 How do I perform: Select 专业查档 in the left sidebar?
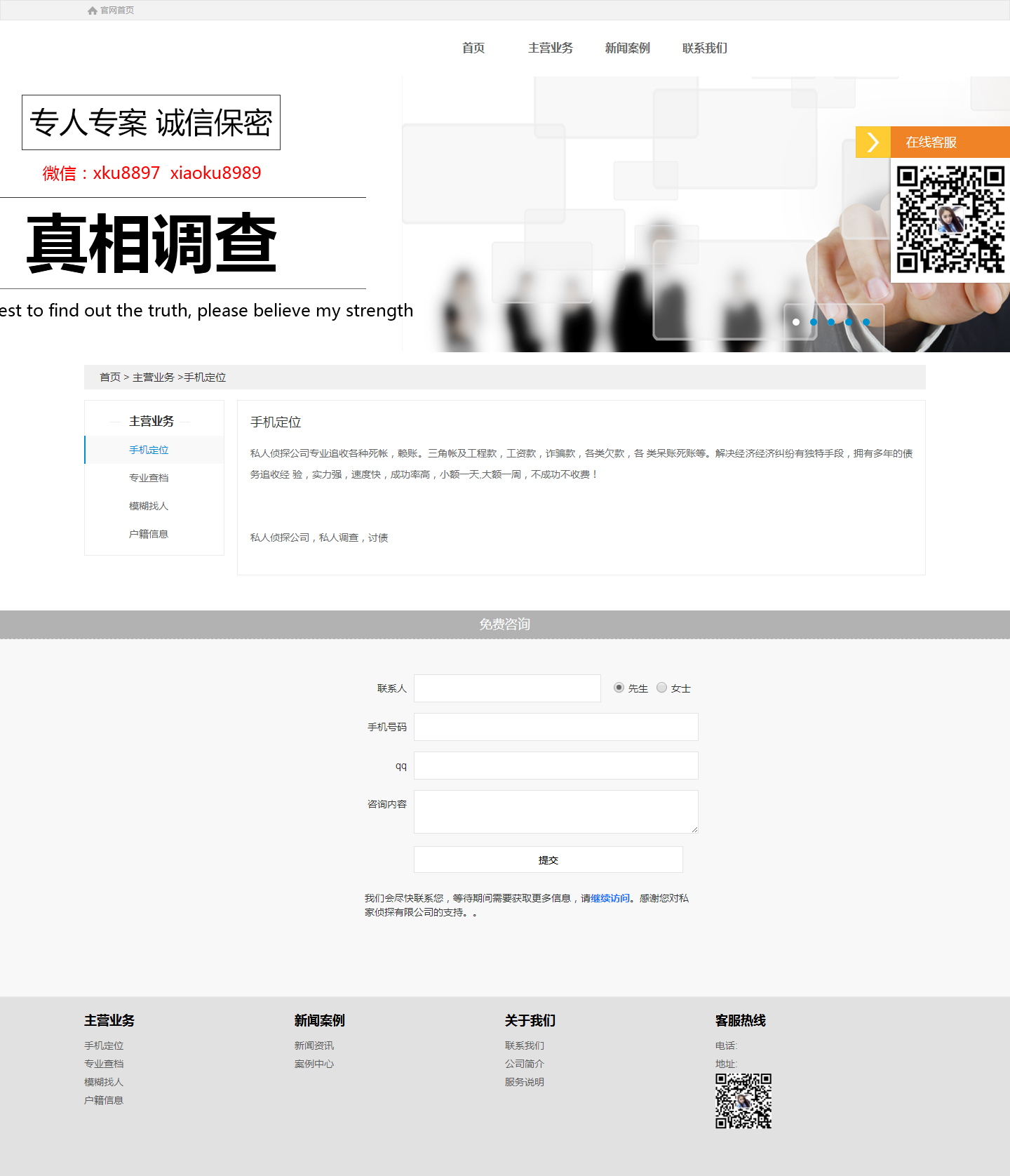(x=149, y=478)
